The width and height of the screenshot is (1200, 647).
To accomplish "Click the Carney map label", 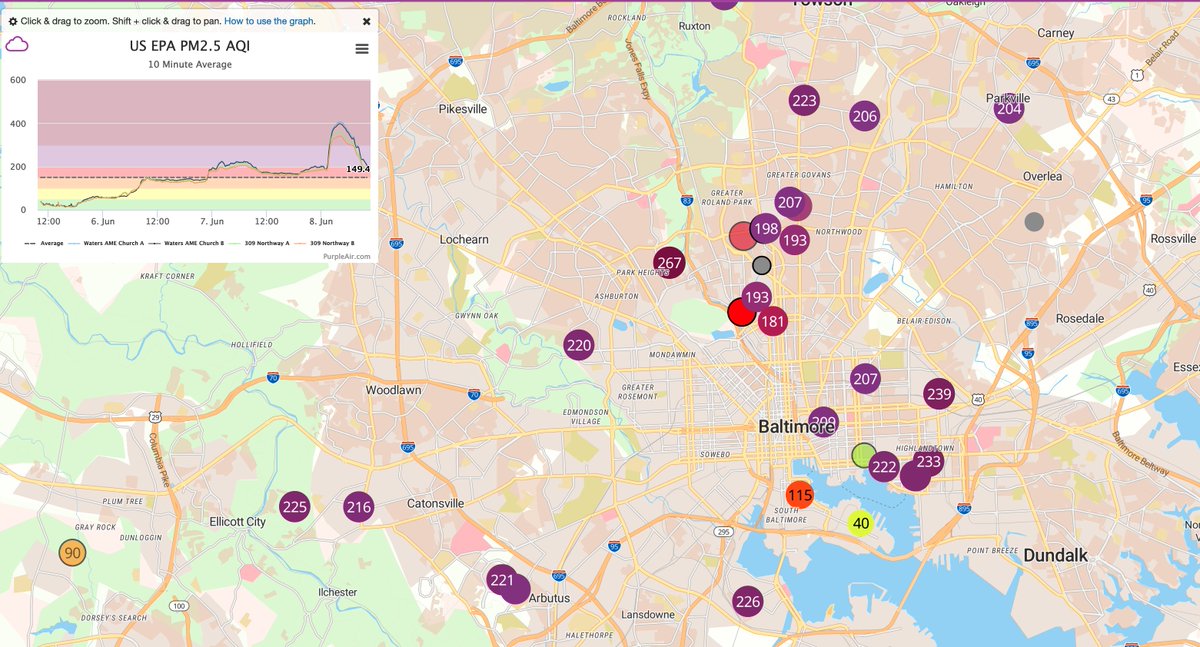I will [1055, 33].
